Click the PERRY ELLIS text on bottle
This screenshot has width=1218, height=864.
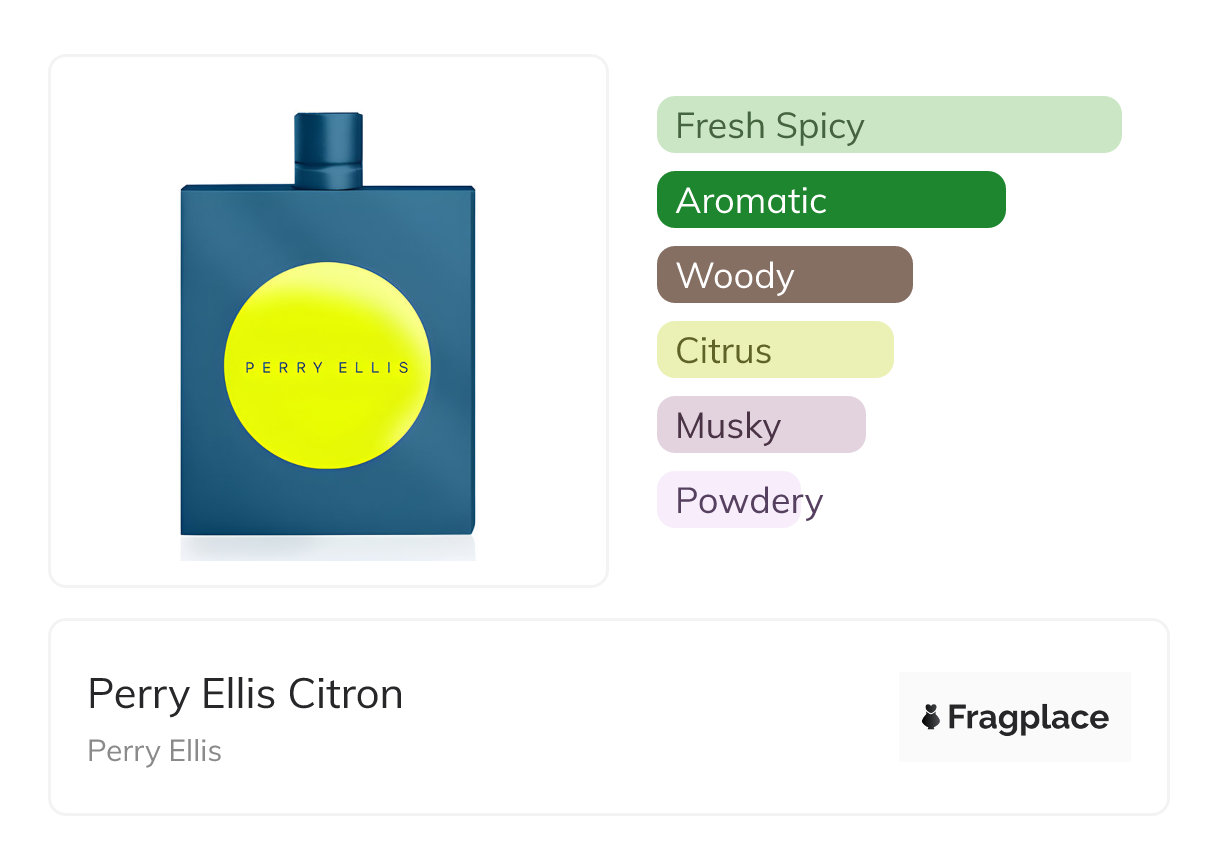pos(328,367)
